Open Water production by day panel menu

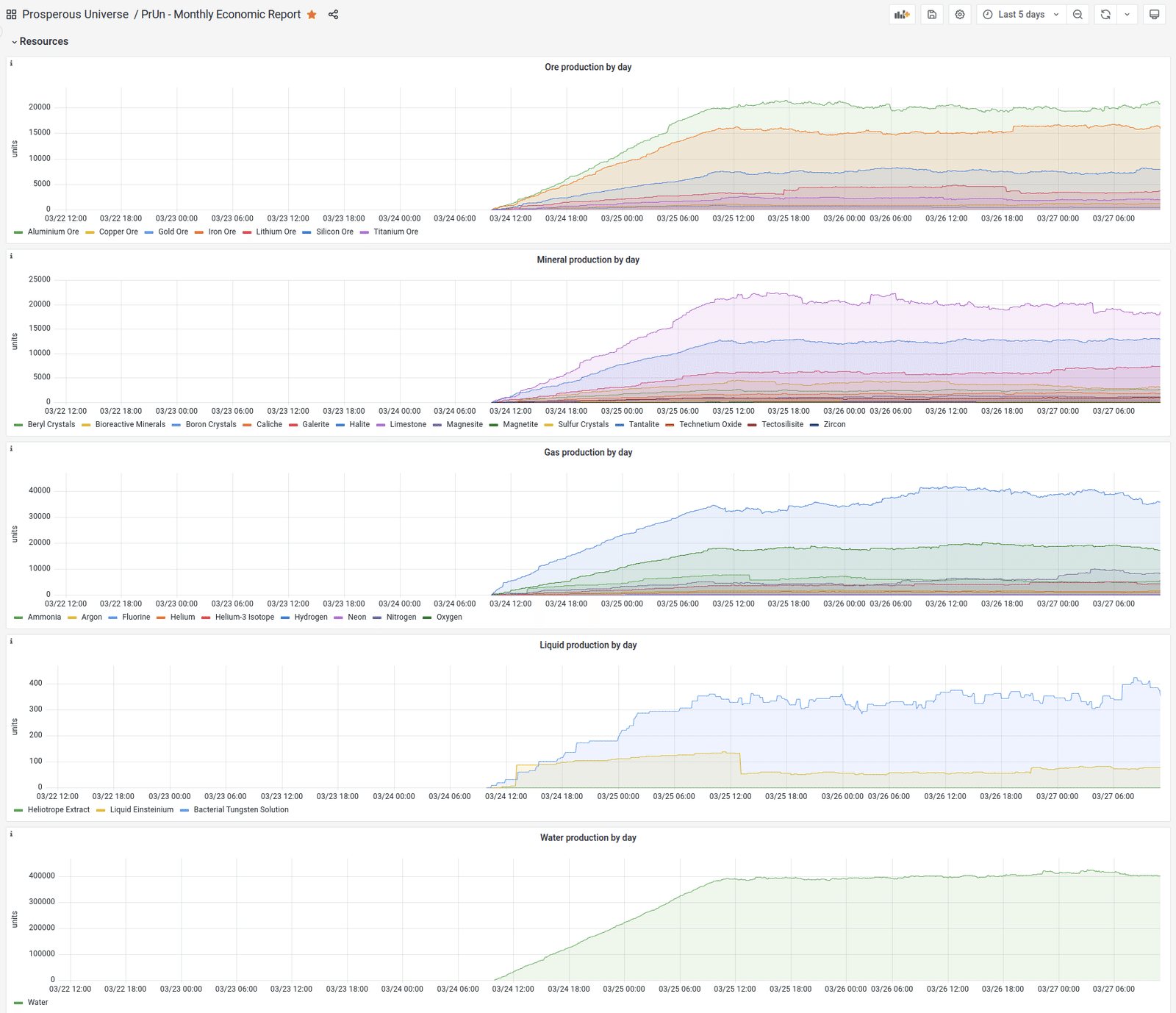click(588, 837)
